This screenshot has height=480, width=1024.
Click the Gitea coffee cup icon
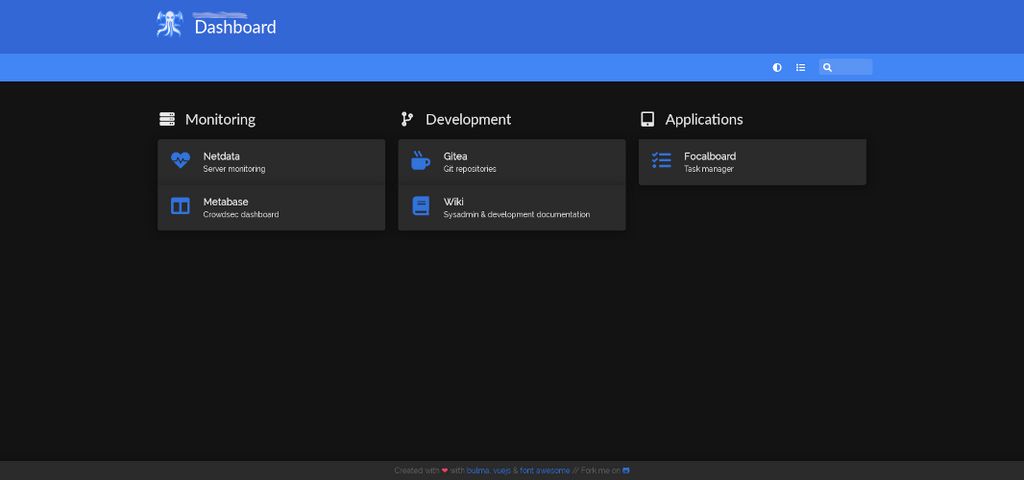(421, 161)
